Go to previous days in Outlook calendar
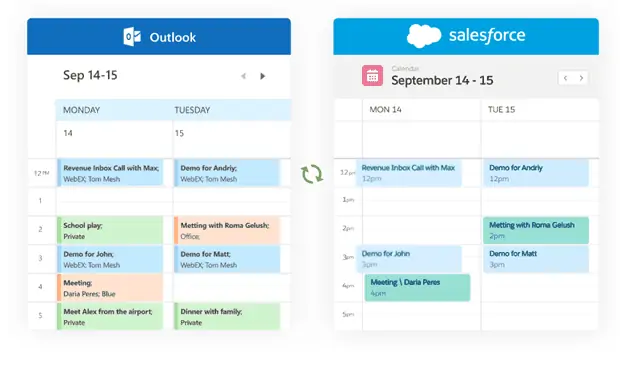Image resolution: width=624 pixels, height=380 pixels. (244, 76)
